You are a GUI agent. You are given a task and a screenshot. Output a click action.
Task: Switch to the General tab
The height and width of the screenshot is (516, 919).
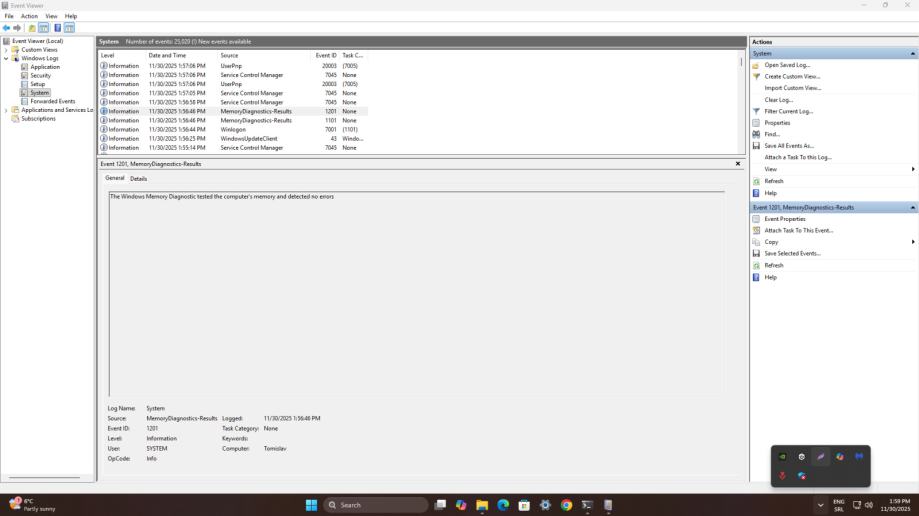[115, 178]
